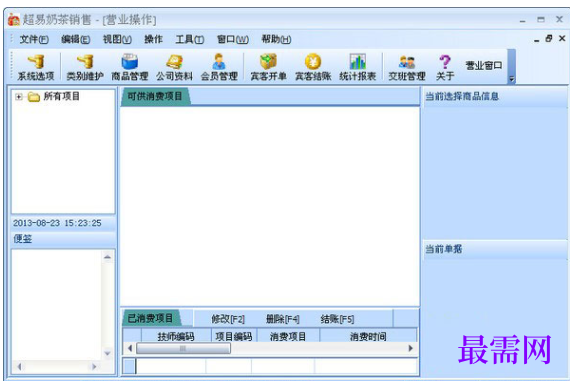Open 帮助(H) menu
Screen dimensions: 570x381
click(x=276, y=39)
